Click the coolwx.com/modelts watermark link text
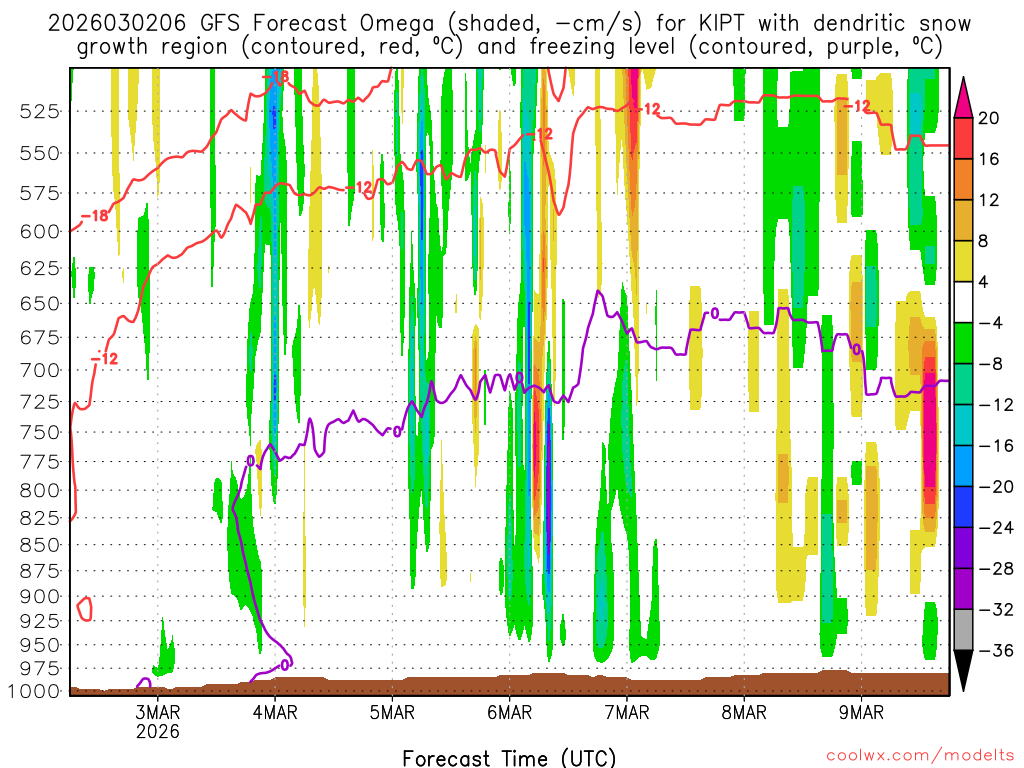This screenshot has height=768, width=1024. [920, 756]
